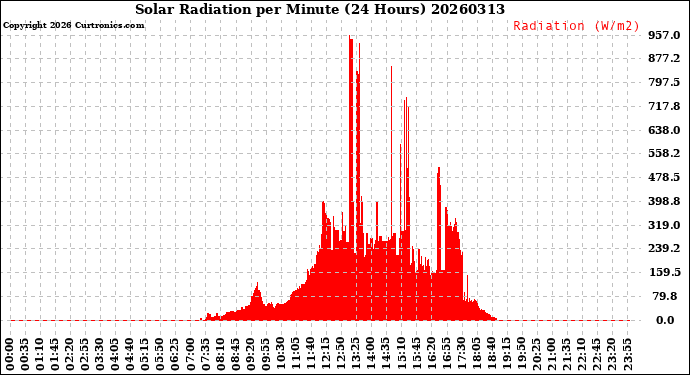This screenshot has width=690, height=375.
Task: Click the 398.8 y-axis value
Action: point(664,201)
